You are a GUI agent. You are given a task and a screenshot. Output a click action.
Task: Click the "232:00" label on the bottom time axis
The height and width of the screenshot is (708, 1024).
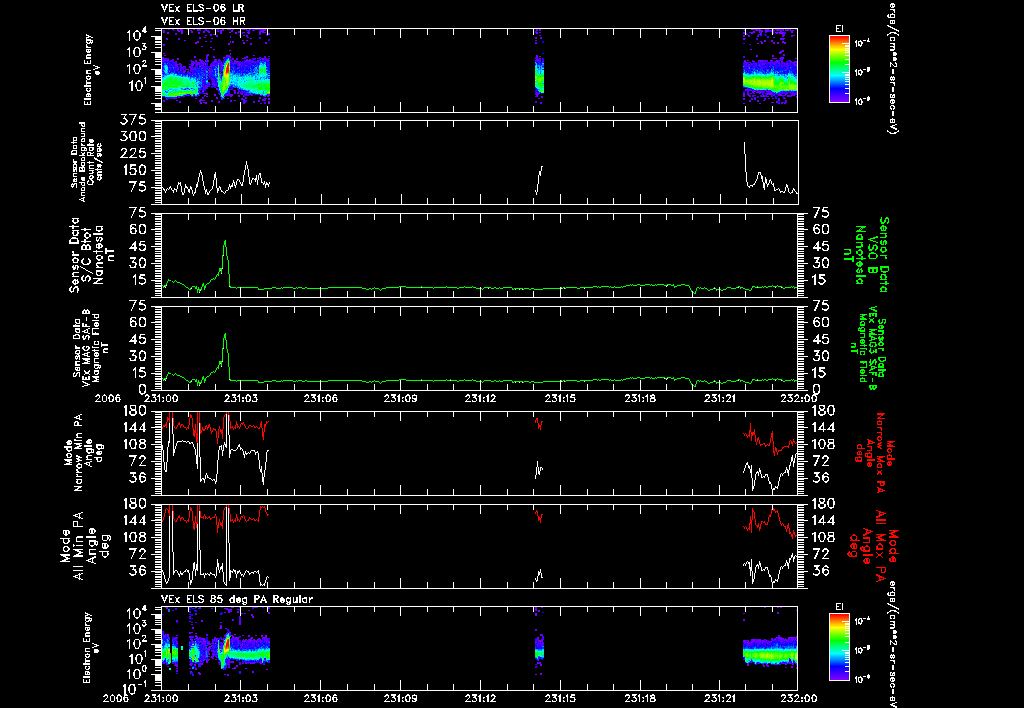799,698
